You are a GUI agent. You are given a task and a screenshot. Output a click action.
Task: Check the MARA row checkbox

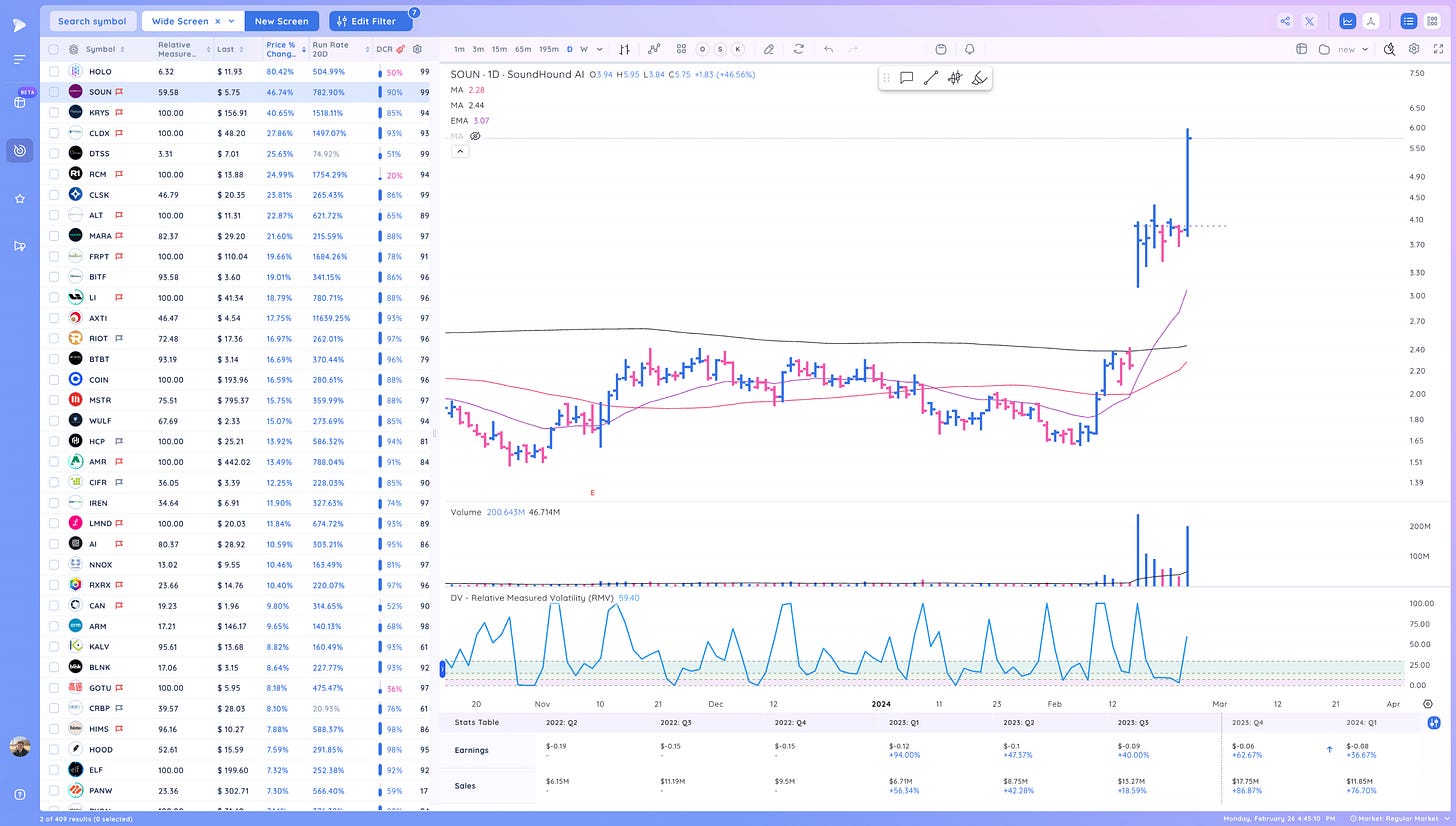[54, 236]
